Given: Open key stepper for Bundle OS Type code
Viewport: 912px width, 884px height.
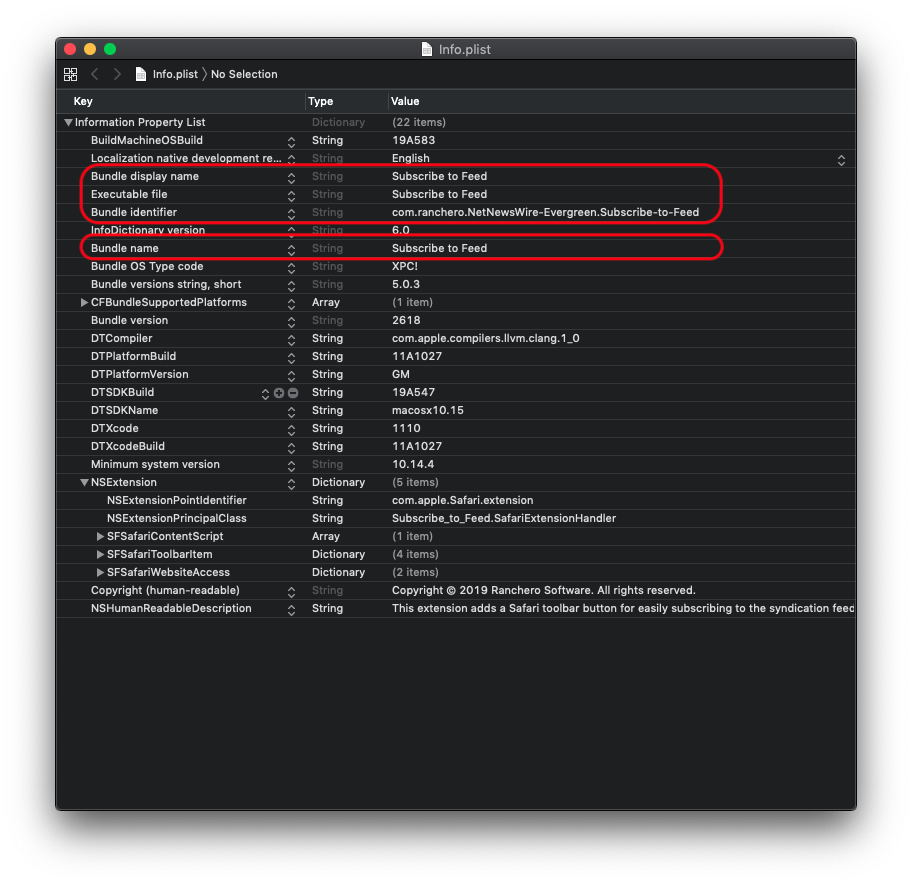Looking at the screenshot, I should point(291,268).
